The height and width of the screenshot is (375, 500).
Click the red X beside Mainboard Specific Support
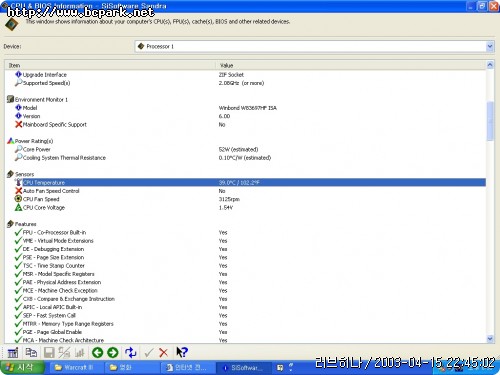(x=19, y=124)
